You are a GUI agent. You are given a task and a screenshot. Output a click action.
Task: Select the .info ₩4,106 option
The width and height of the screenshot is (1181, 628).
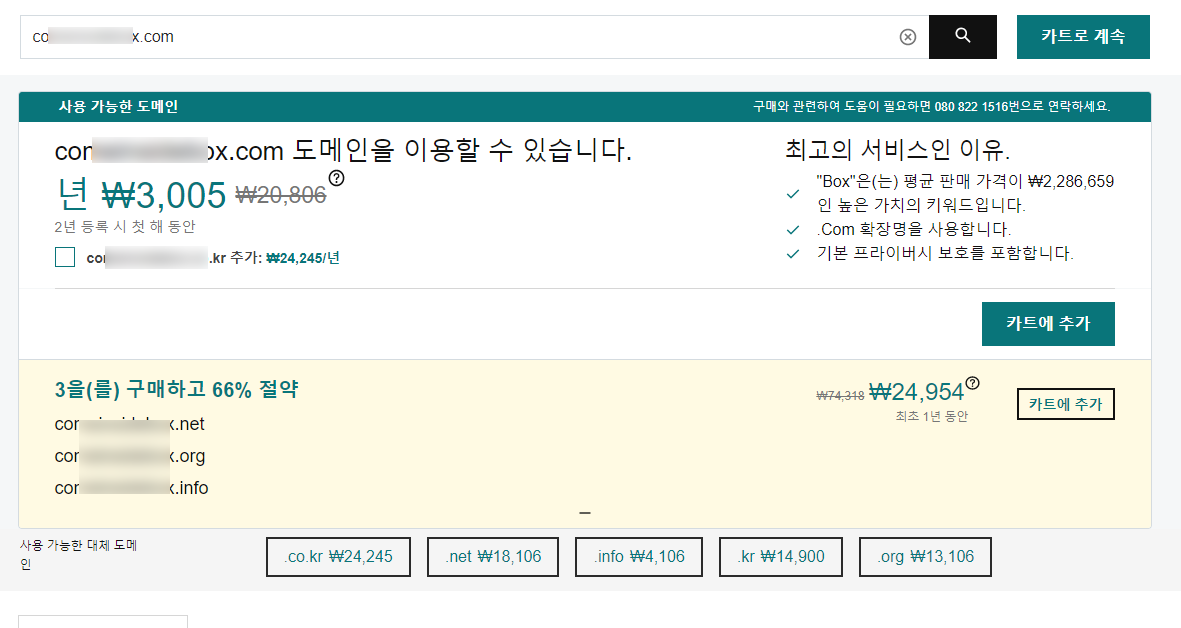pyautogui.click(x=639, y=556)
